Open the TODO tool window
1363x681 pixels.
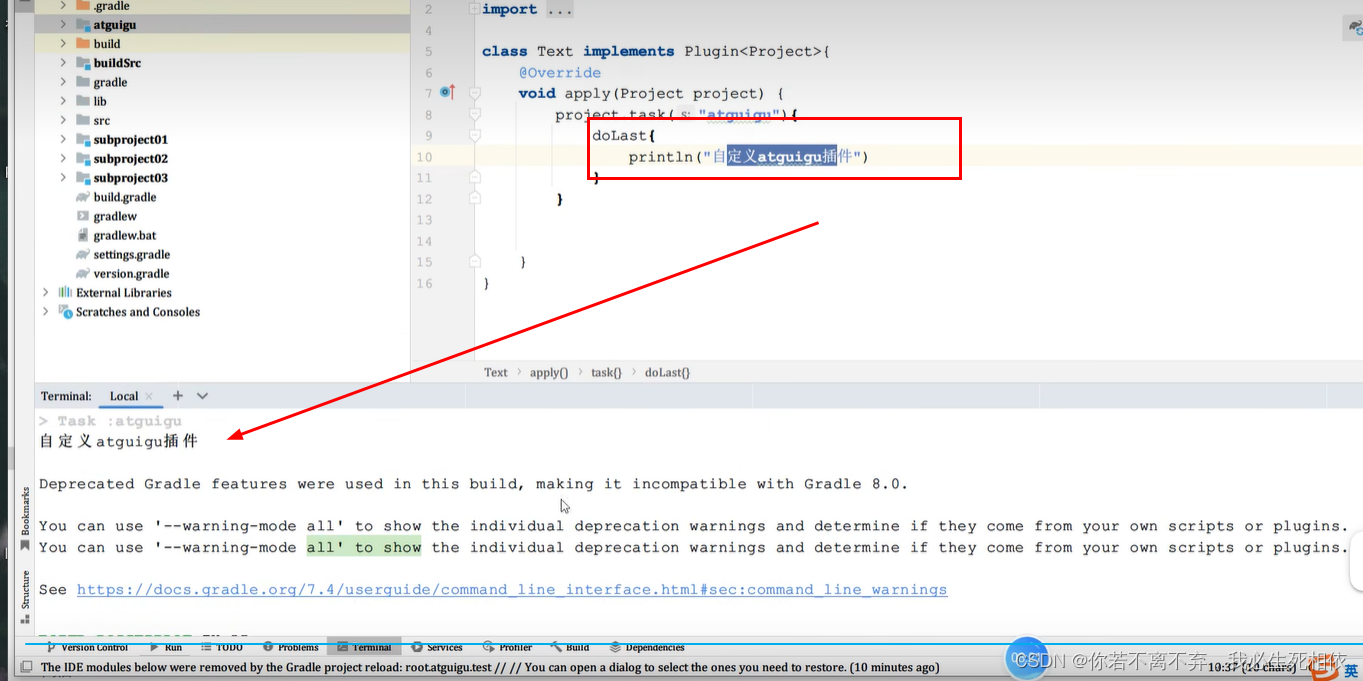point(221,647)
